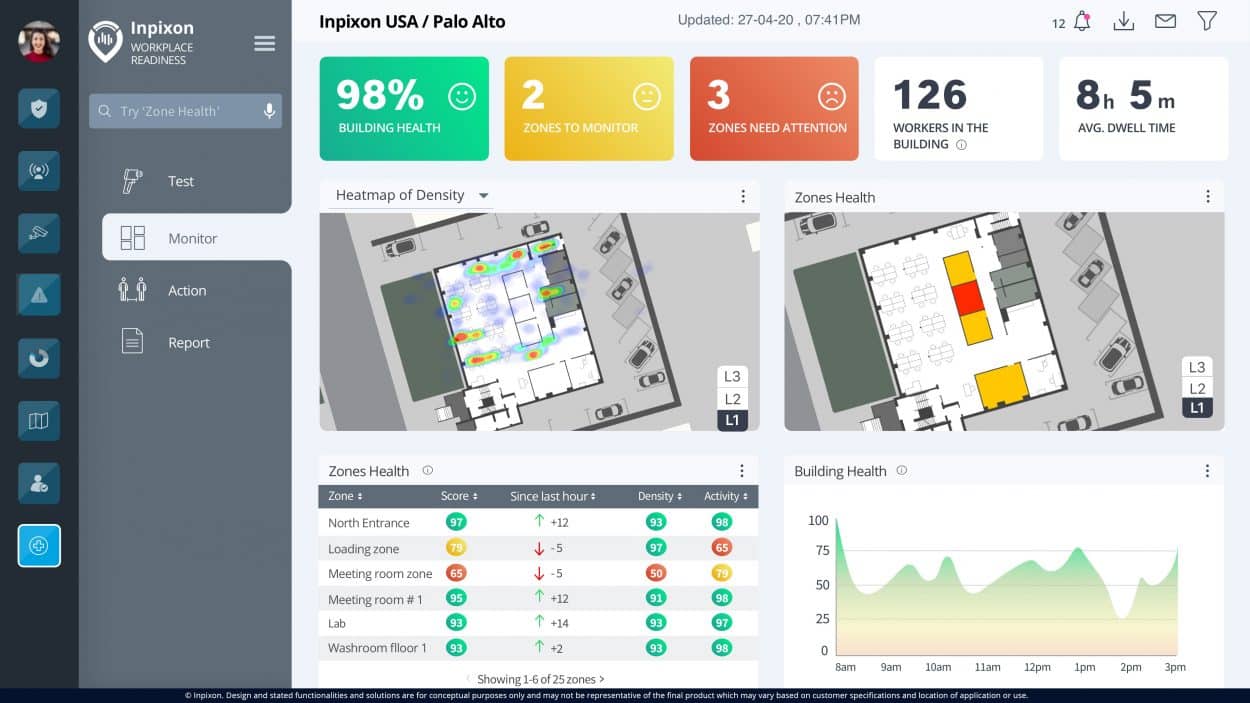
Task: Click Meeting room zone score badge 65
Action: point(456,573)
